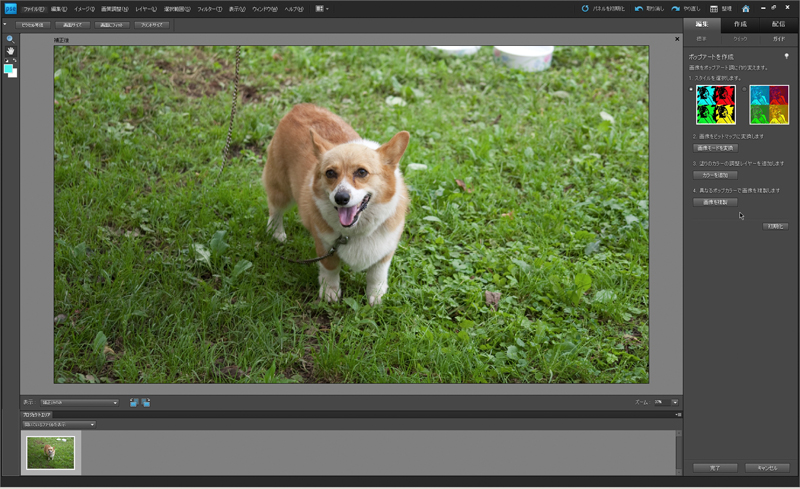The image size is (800, 489).
Task: Click the duplicate image button
Action: click(715, 202)
